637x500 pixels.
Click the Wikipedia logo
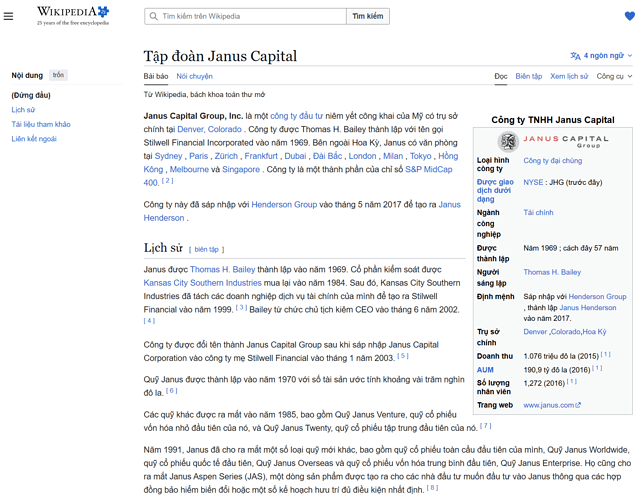pos(73,16)
